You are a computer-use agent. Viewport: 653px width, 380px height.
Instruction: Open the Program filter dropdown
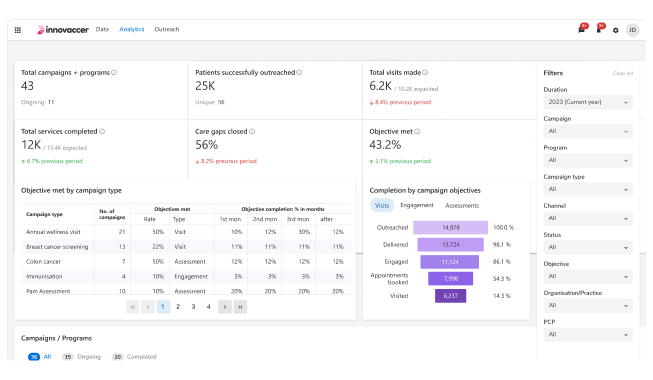588,160
